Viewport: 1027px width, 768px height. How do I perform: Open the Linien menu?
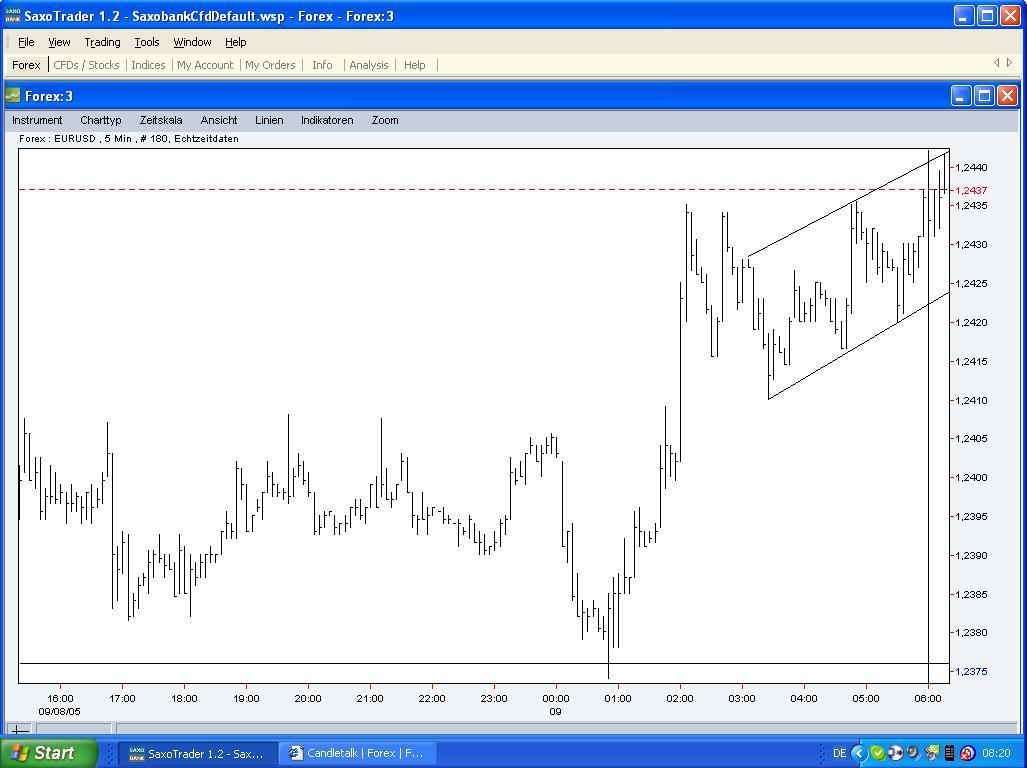[x=269, y=120]
